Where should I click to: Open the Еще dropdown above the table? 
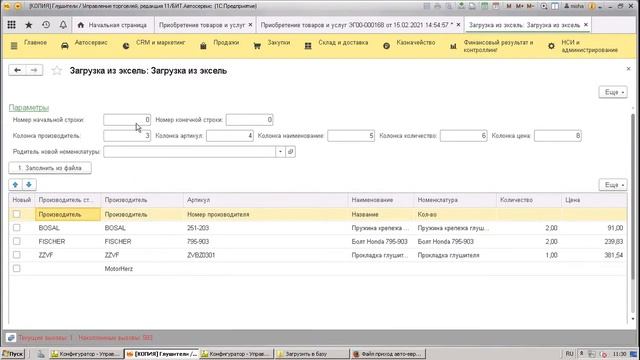pos(613,185)
